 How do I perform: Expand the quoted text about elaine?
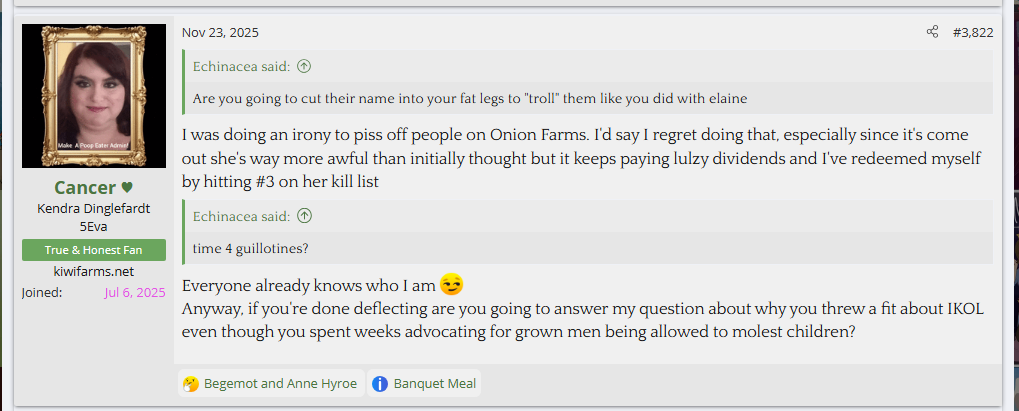[x=470, y=98]
